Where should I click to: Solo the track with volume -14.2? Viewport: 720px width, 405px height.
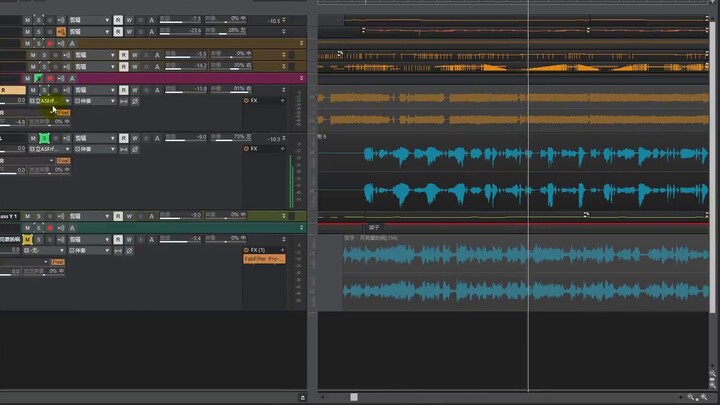point(44,67)
